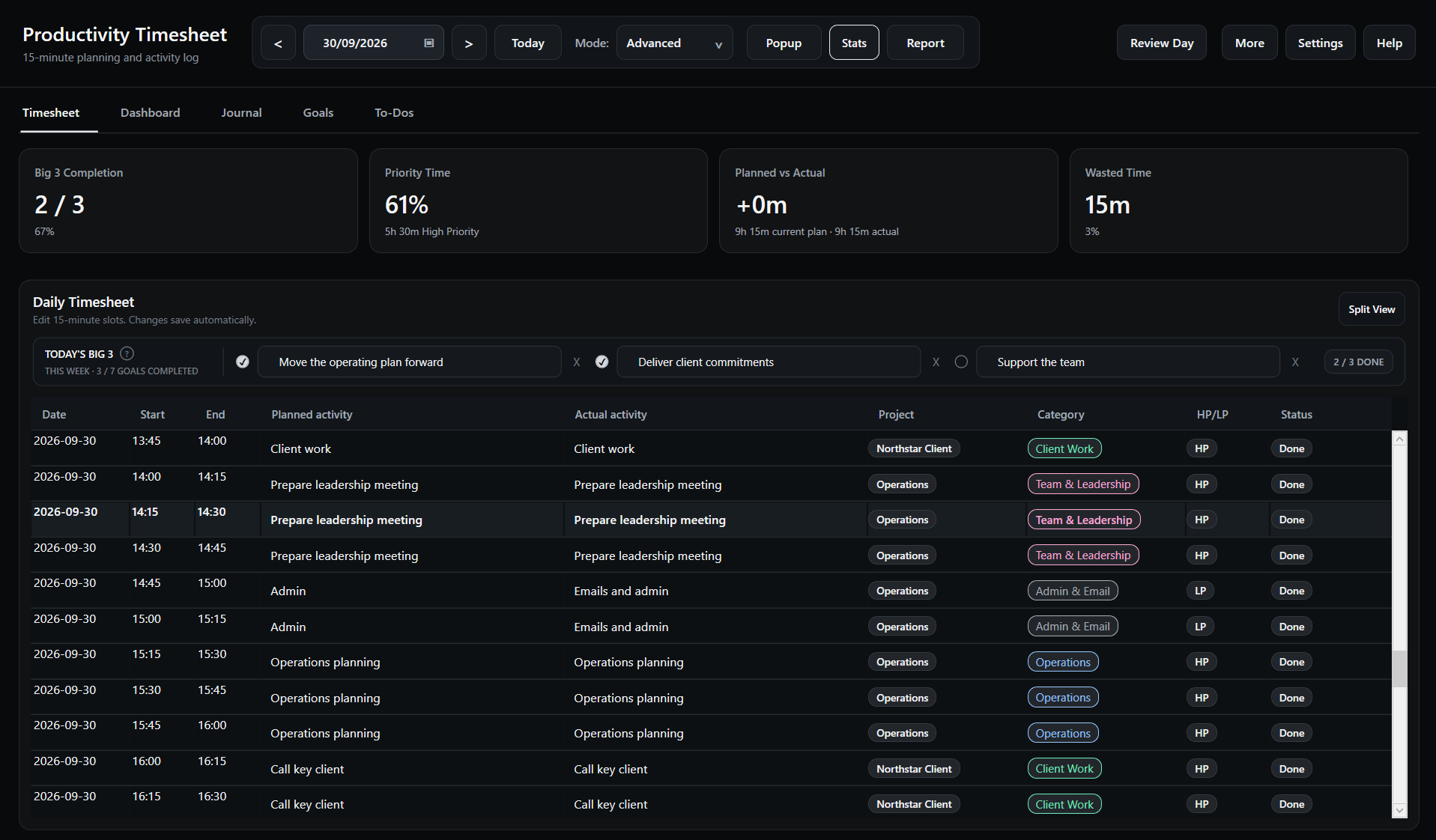Toggle Done status on 16:15 Call key client row
Image resolution: width=1436 pixels, height=840 pixels.
(x=1291, y=804)
